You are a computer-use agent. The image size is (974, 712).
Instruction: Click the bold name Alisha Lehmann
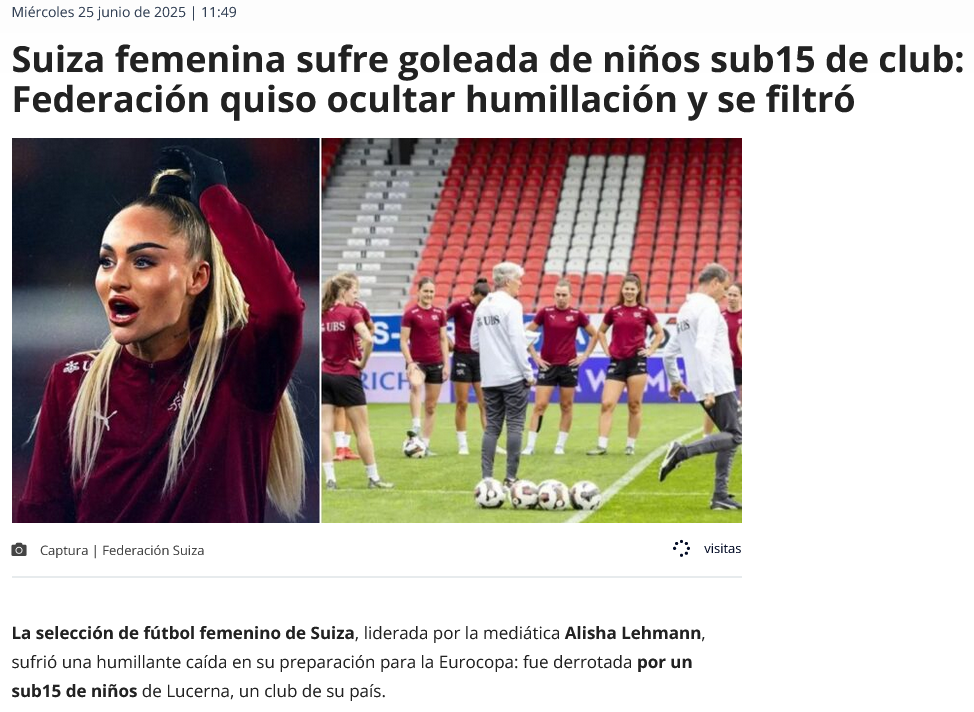633,633
